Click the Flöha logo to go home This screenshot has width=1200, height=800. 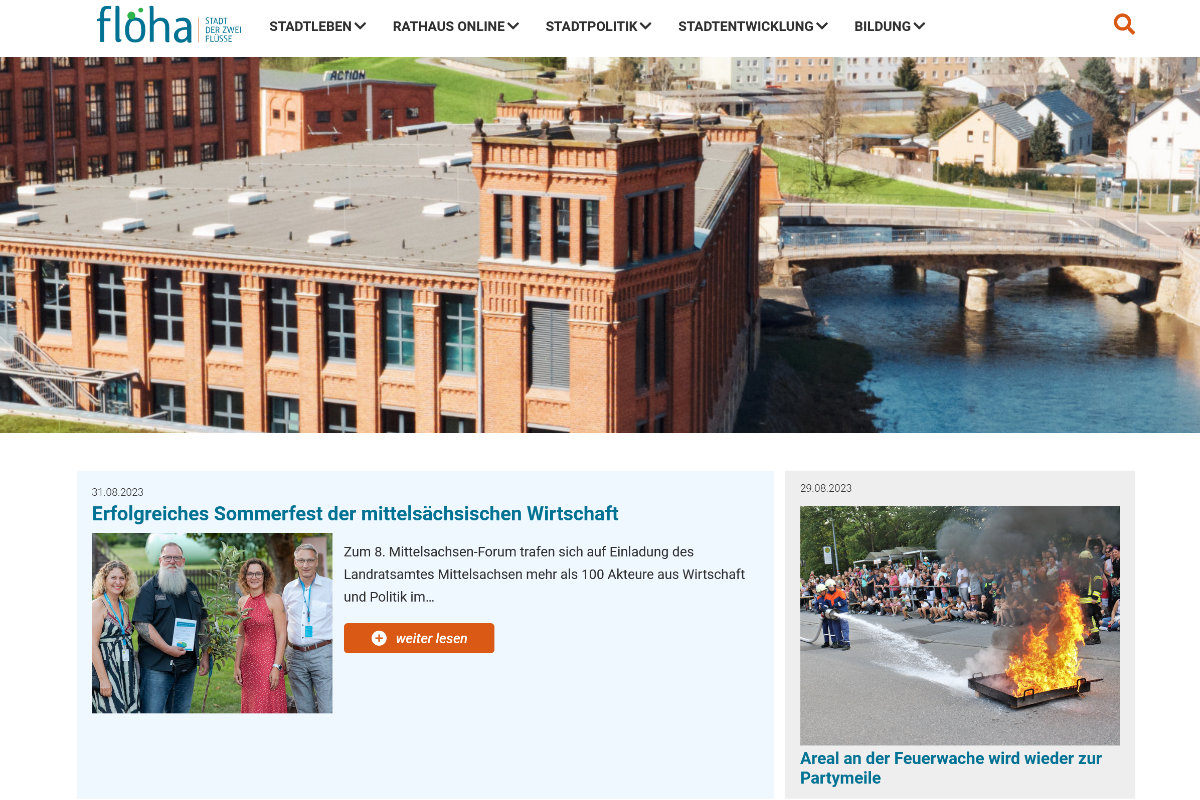(x=169, y=25)
